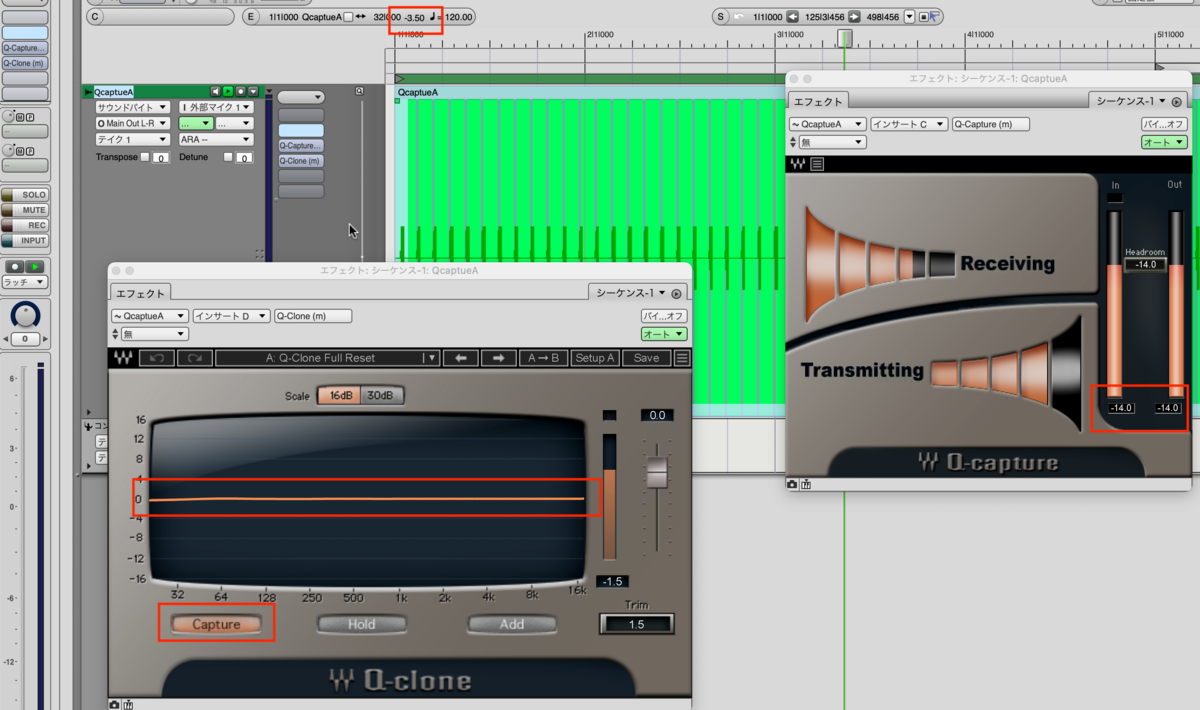Click the tempo value 120.00
The height and width of the screenshot is (710, 1200).
point(457,17)
